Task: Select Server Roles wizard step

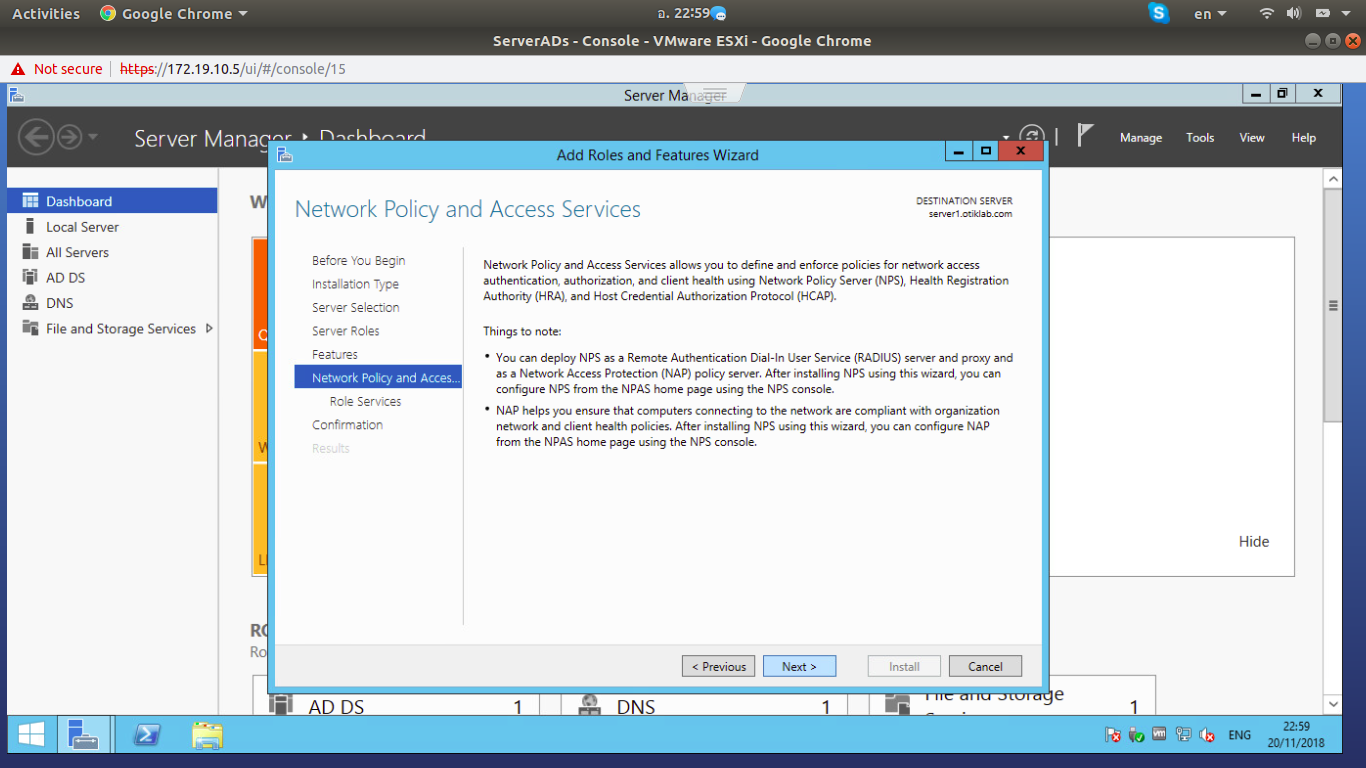Action: (345, 331)
